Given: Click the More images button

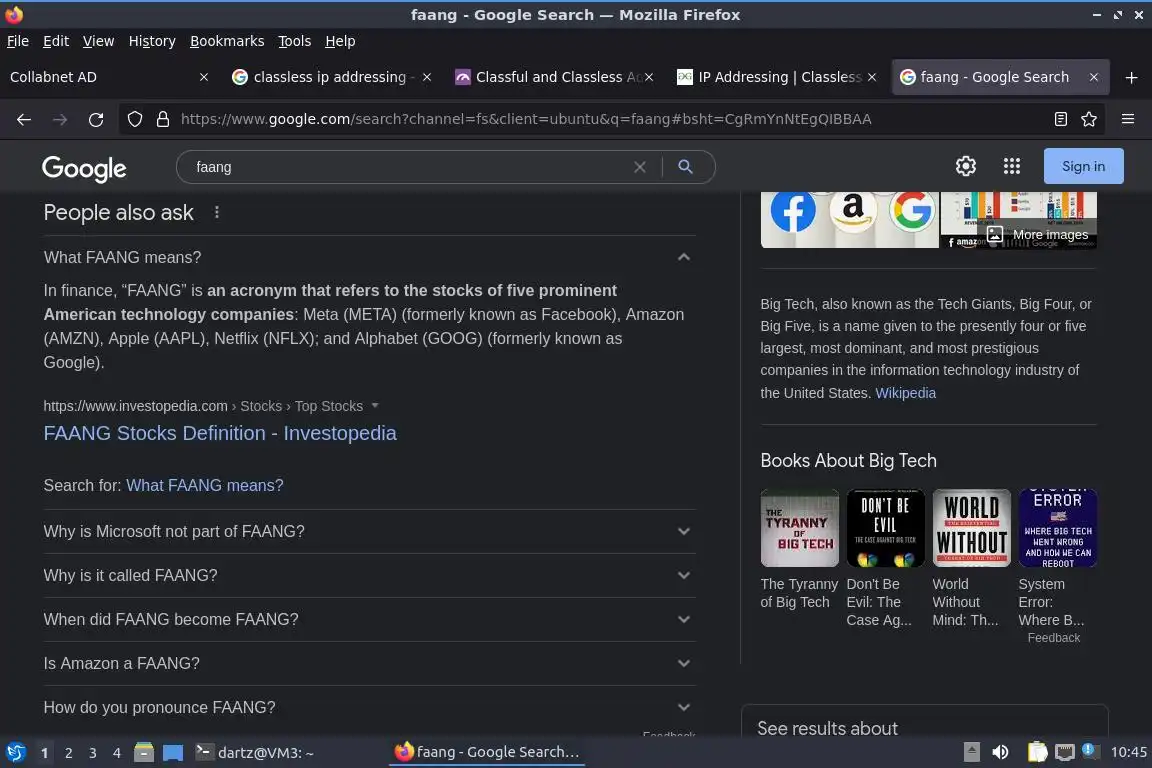Looking at the screenshot, I should tap(1039, 234).
